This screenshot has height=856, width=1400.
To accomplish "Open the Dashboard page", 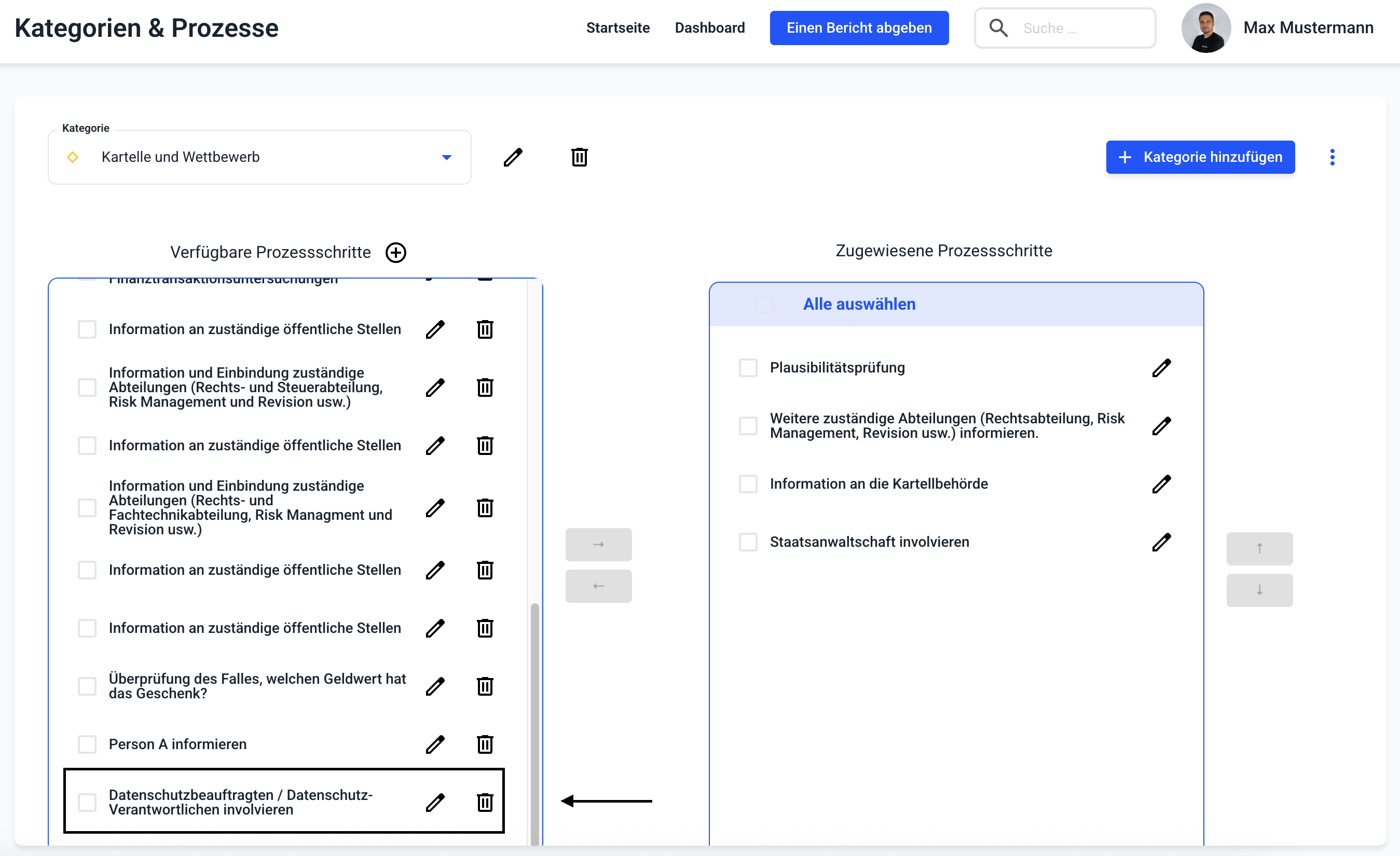I will point(709,28).
